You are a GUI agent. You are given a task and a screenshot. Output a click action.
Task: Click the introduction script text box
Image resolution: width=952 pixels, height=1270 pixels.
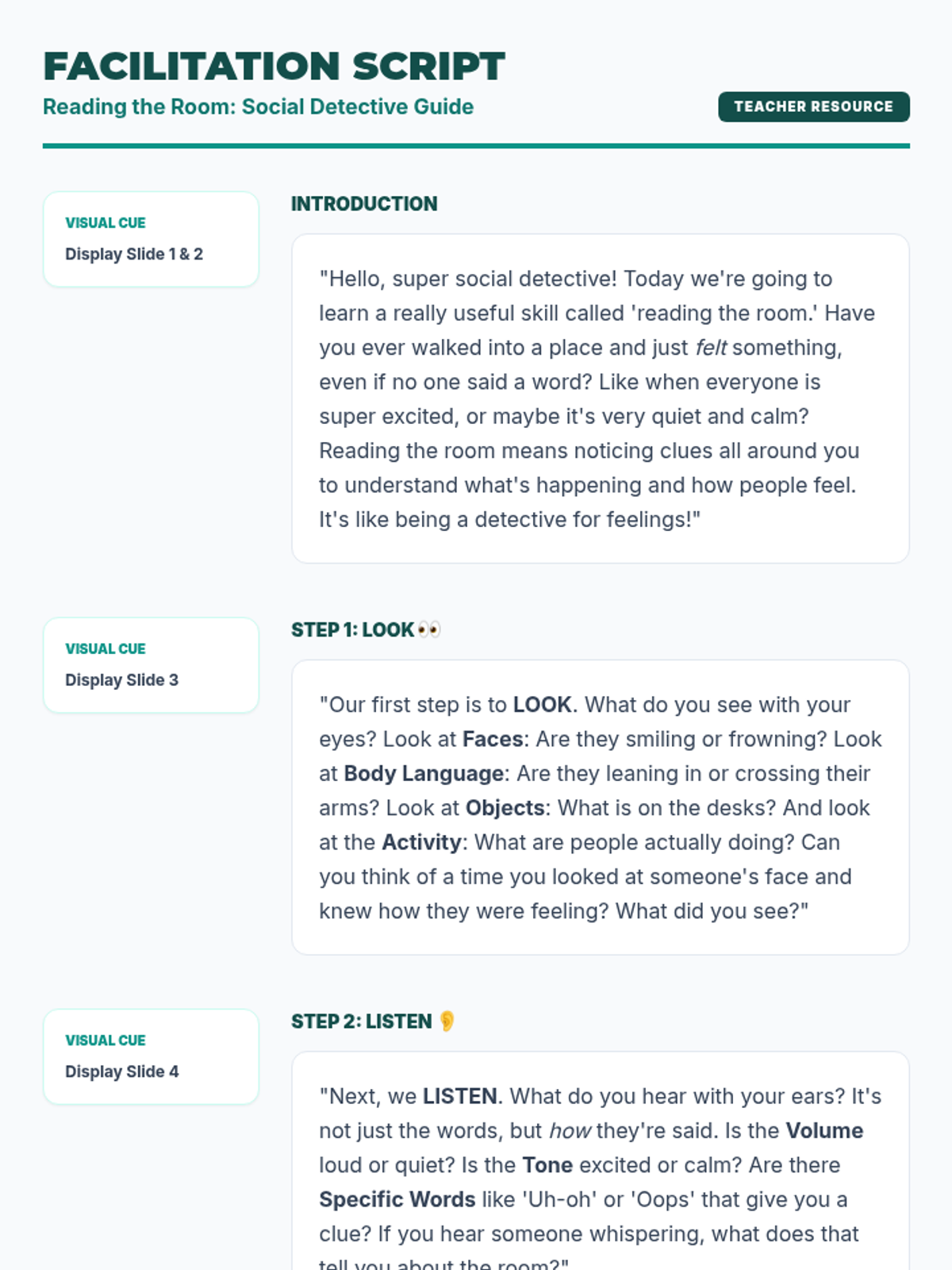tap(601, 398)
